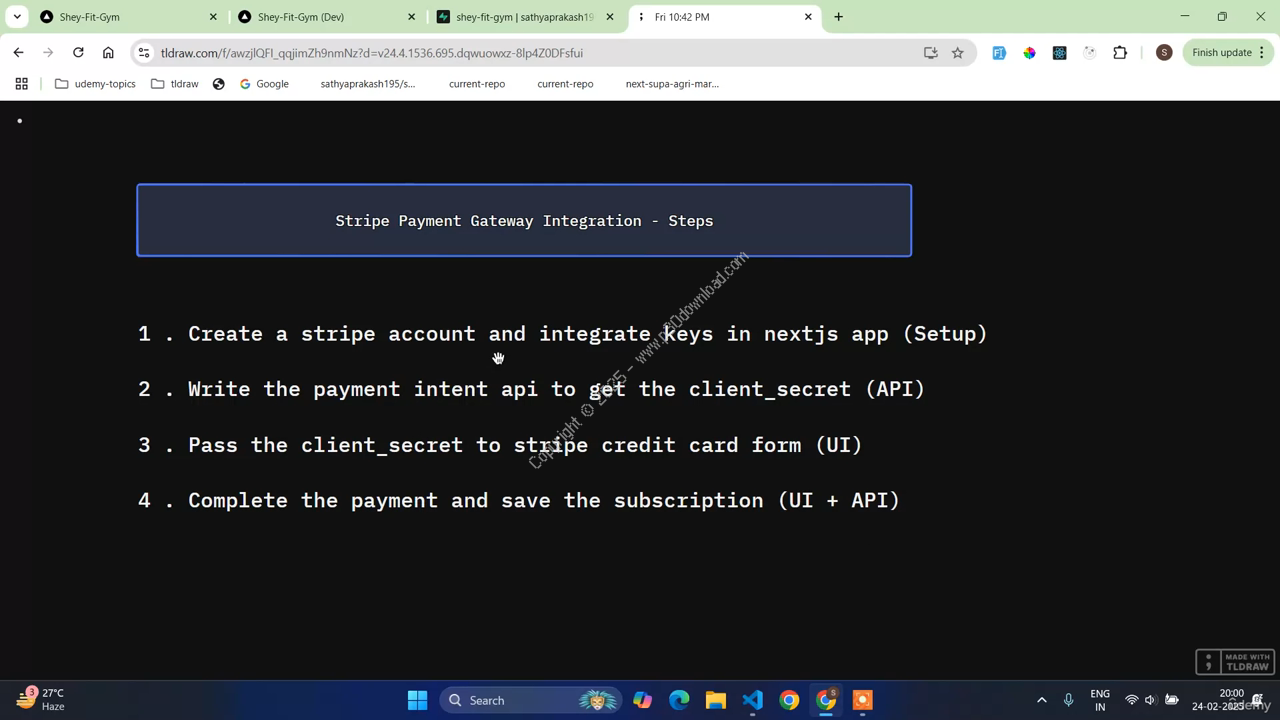Open a new browser tab
This screenshot has height=720, width=1280.
pos(838,17)
